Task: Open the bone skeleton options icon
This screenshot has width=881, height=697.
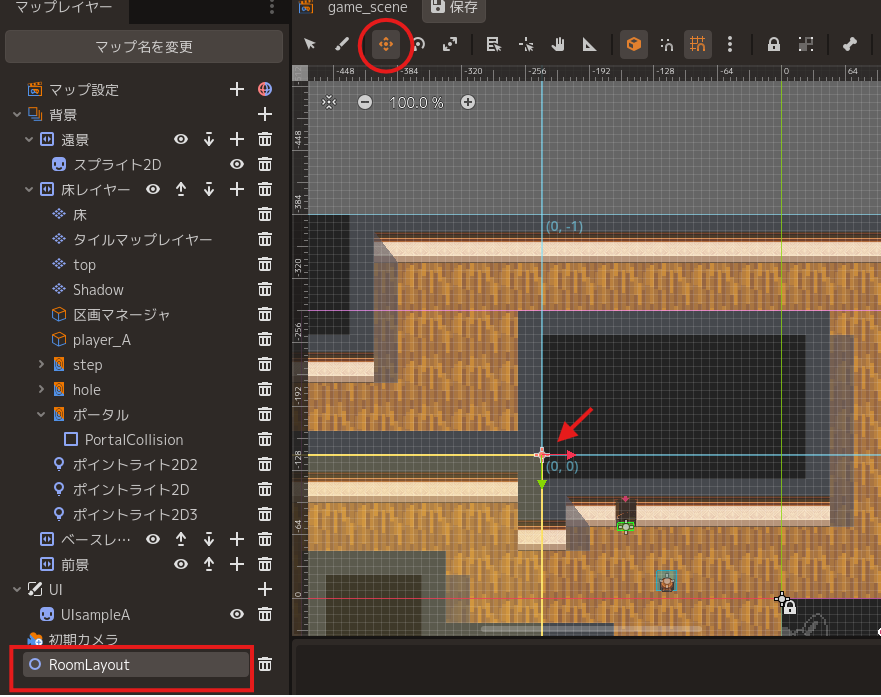Action: click(850, 44)
